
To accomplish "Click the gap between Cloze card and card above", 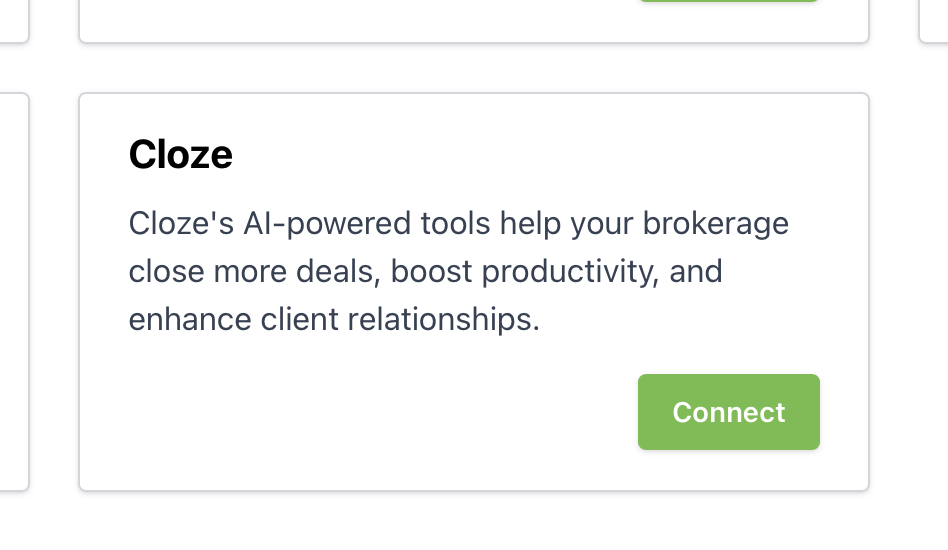I will (x=473, y=68).
